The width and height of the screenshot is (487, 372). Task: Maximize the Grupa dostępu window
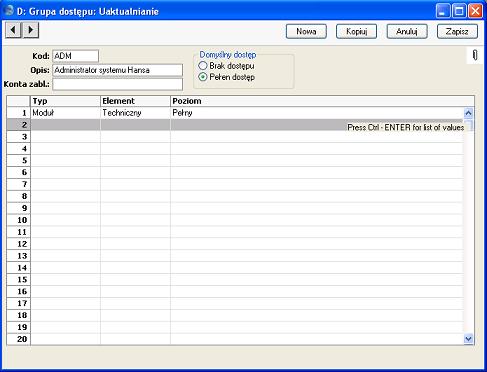pos(459,11)
